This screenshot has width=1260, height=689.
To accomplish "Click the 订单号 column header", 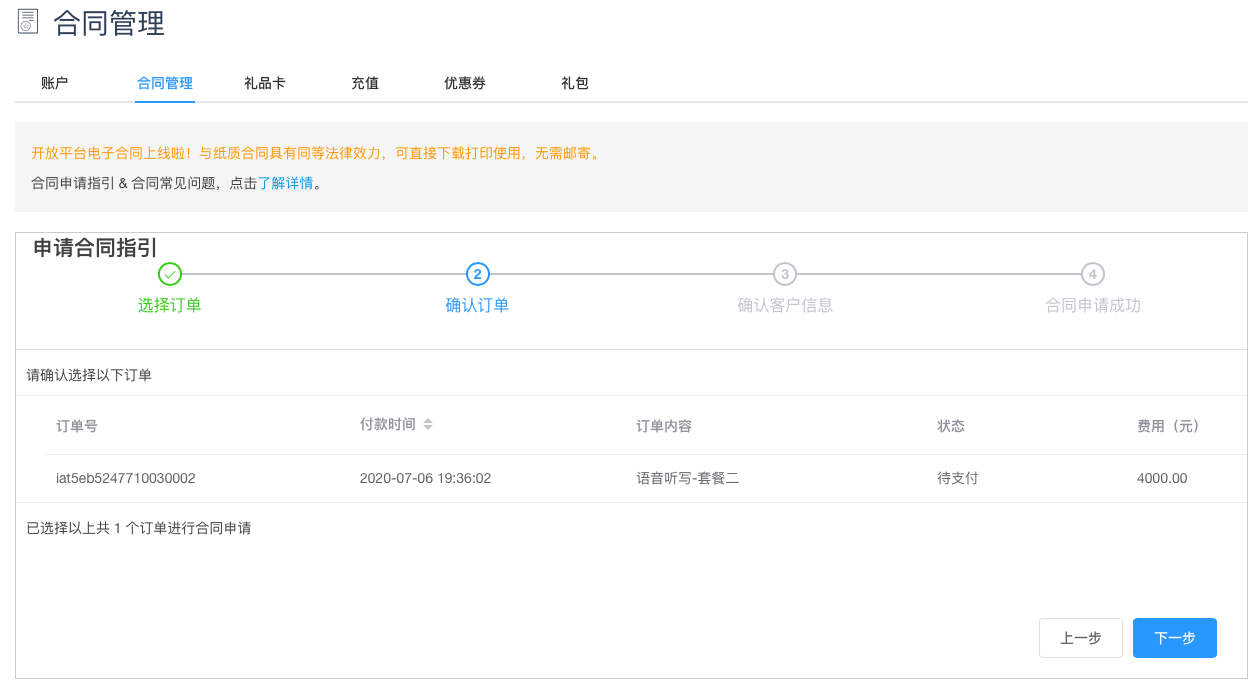I will (77, 426).
